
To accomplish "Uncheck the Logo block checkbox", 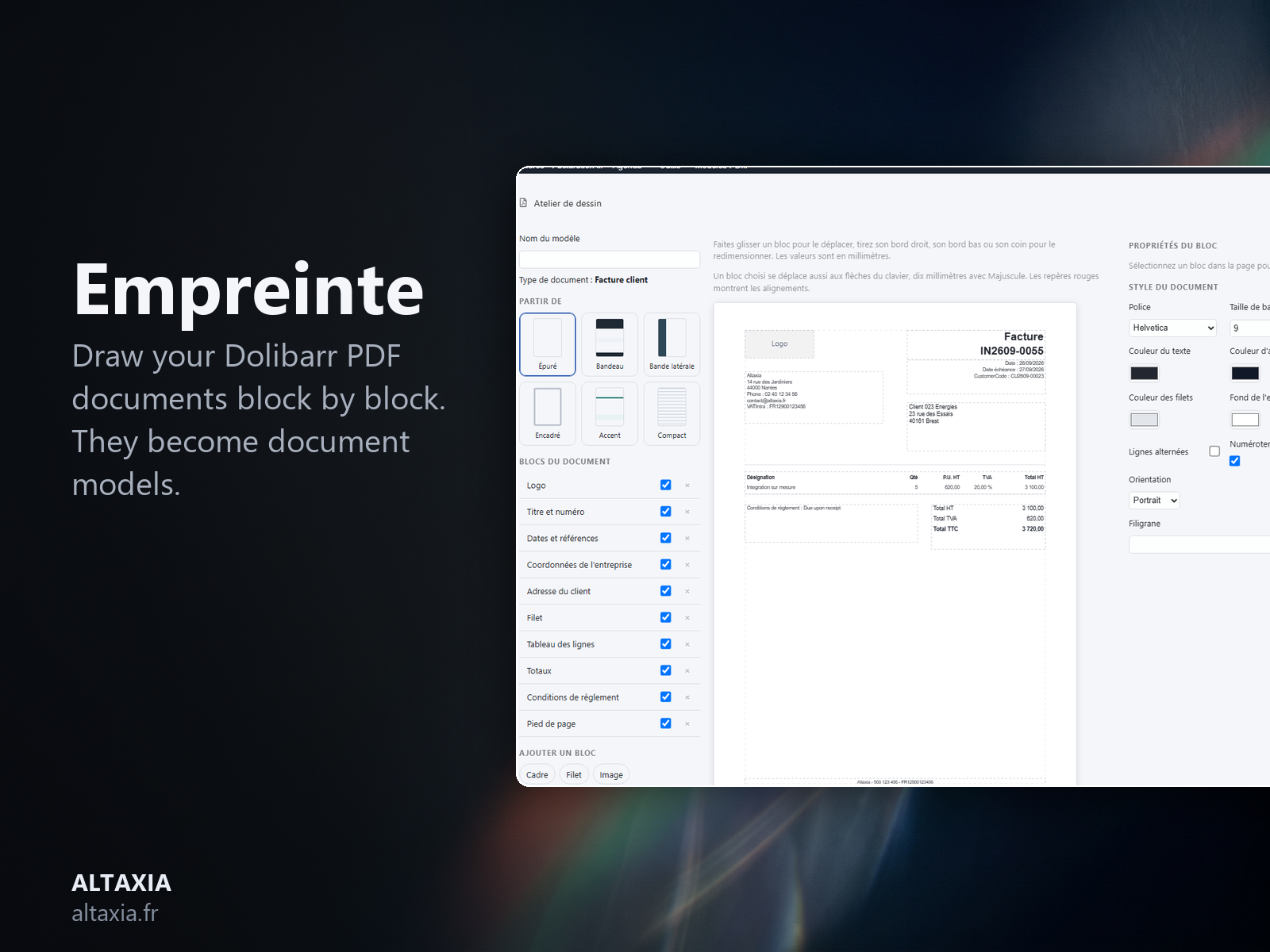I will (666, 485).
